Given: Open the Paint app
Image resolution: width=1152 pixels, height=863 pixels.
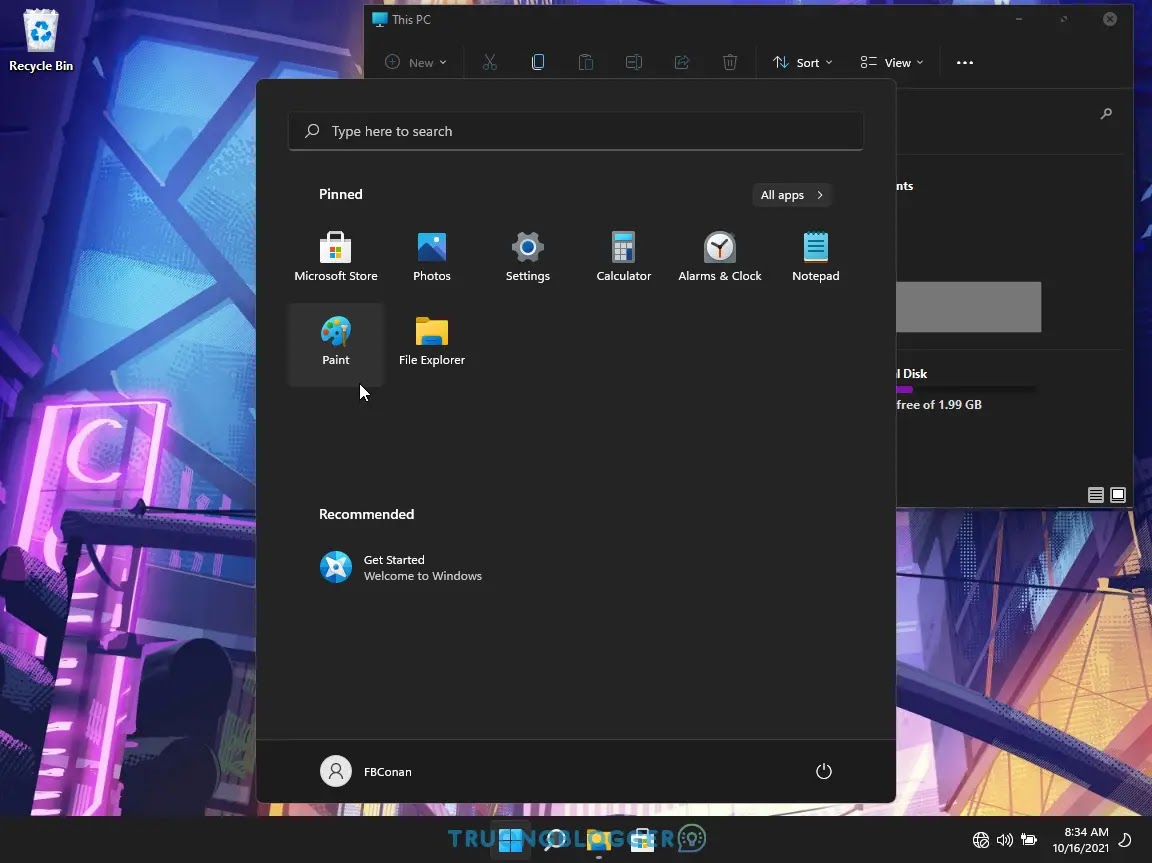Looking at the screenshot, I should (336, 342).
